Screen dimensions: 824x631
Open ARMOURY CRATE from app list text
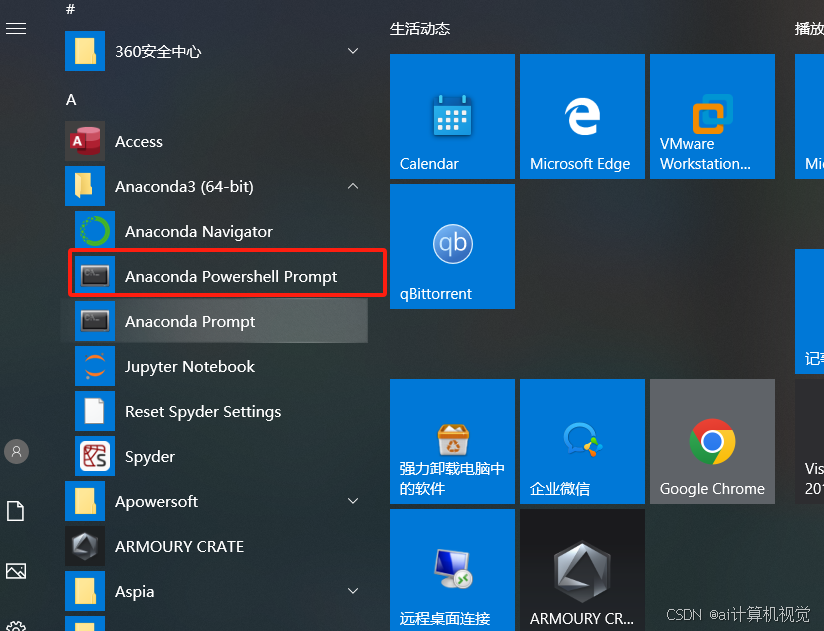point(179,546)
